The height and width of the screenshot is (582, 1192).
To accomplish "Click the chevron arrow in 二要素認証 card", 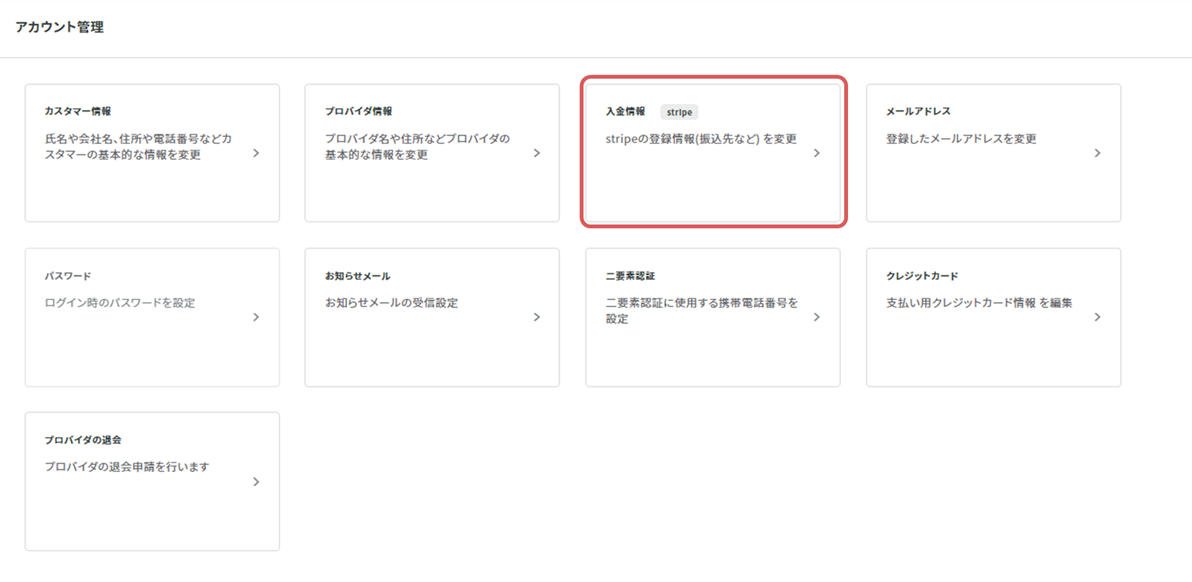I will point(817,317).
